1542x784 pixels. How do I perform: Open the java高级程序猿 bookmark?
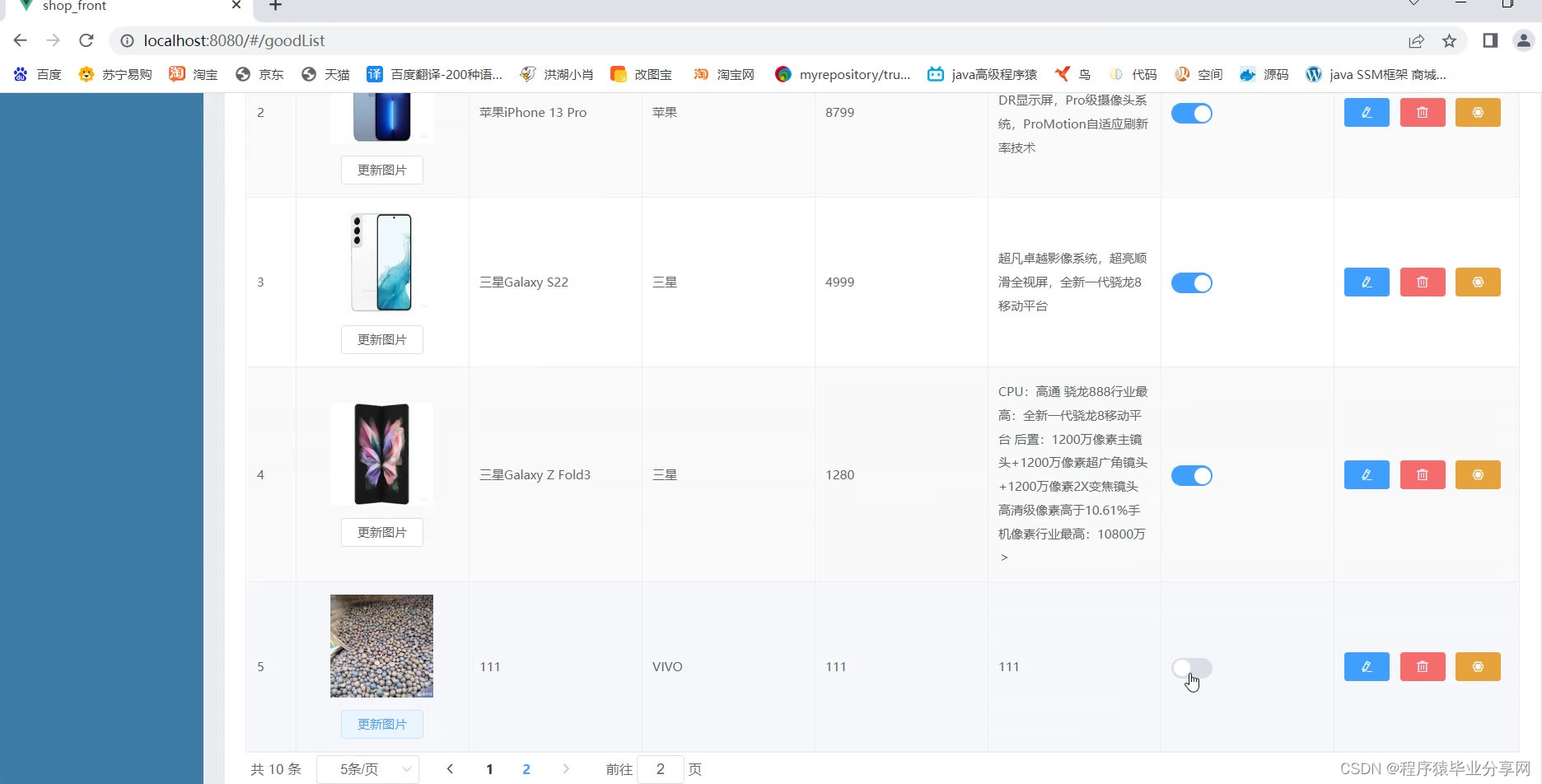[x=982, y=74]
